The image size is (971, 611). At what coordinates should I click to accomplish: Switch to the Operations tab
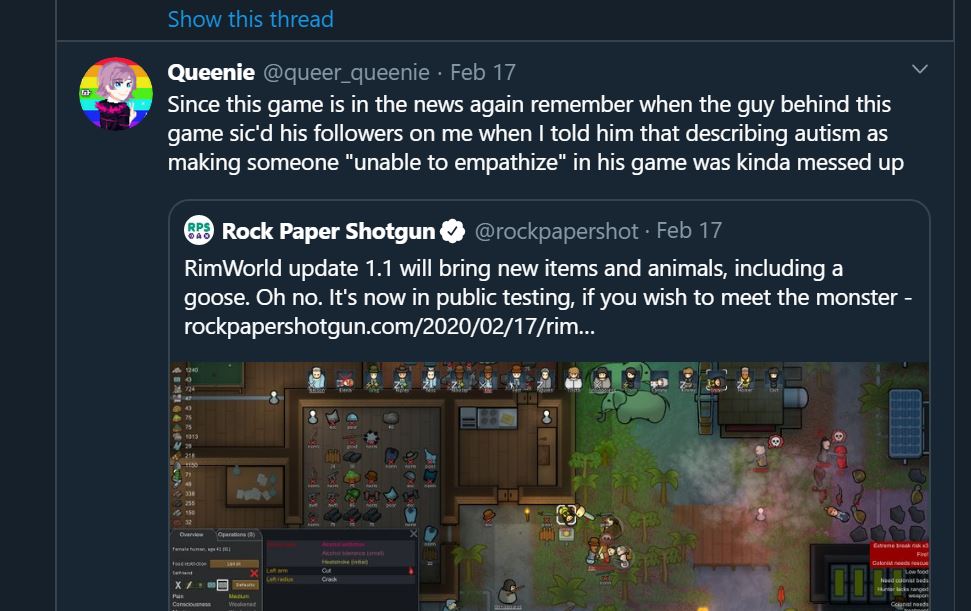click(x=237, y=534)
